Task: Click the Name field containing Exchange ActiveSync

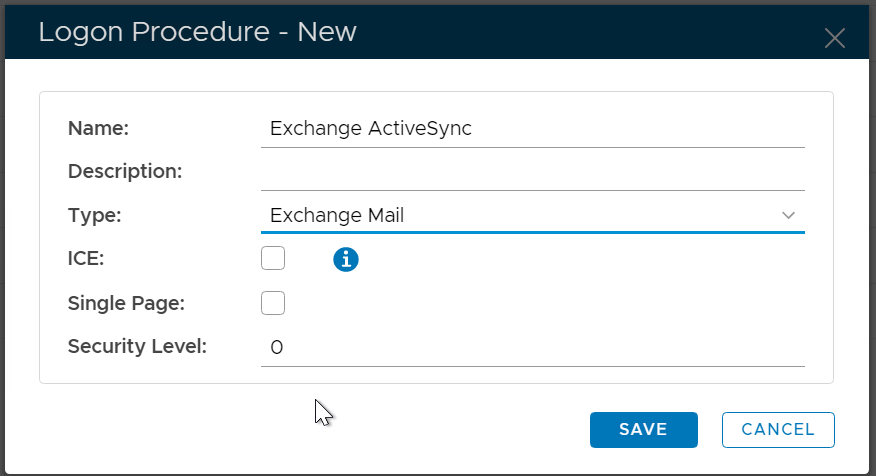Action: coord(532,128)
